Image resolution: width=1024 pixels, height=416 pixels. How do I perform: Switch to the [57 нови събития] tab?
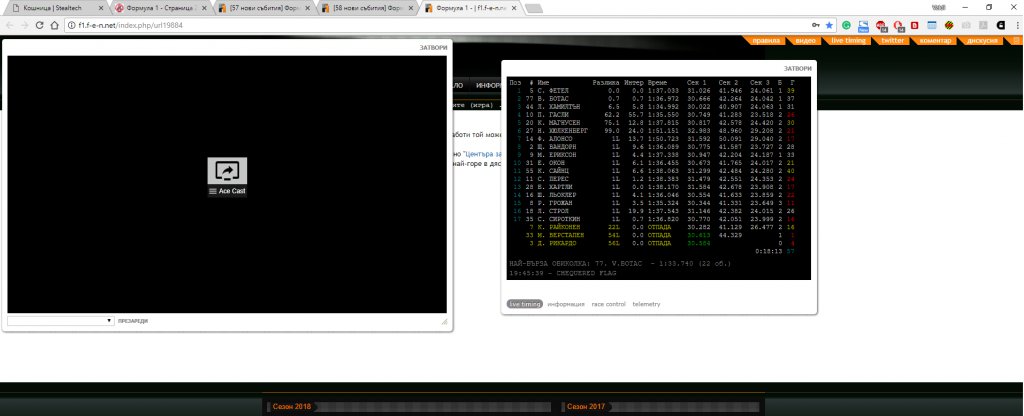pos(265,8)
